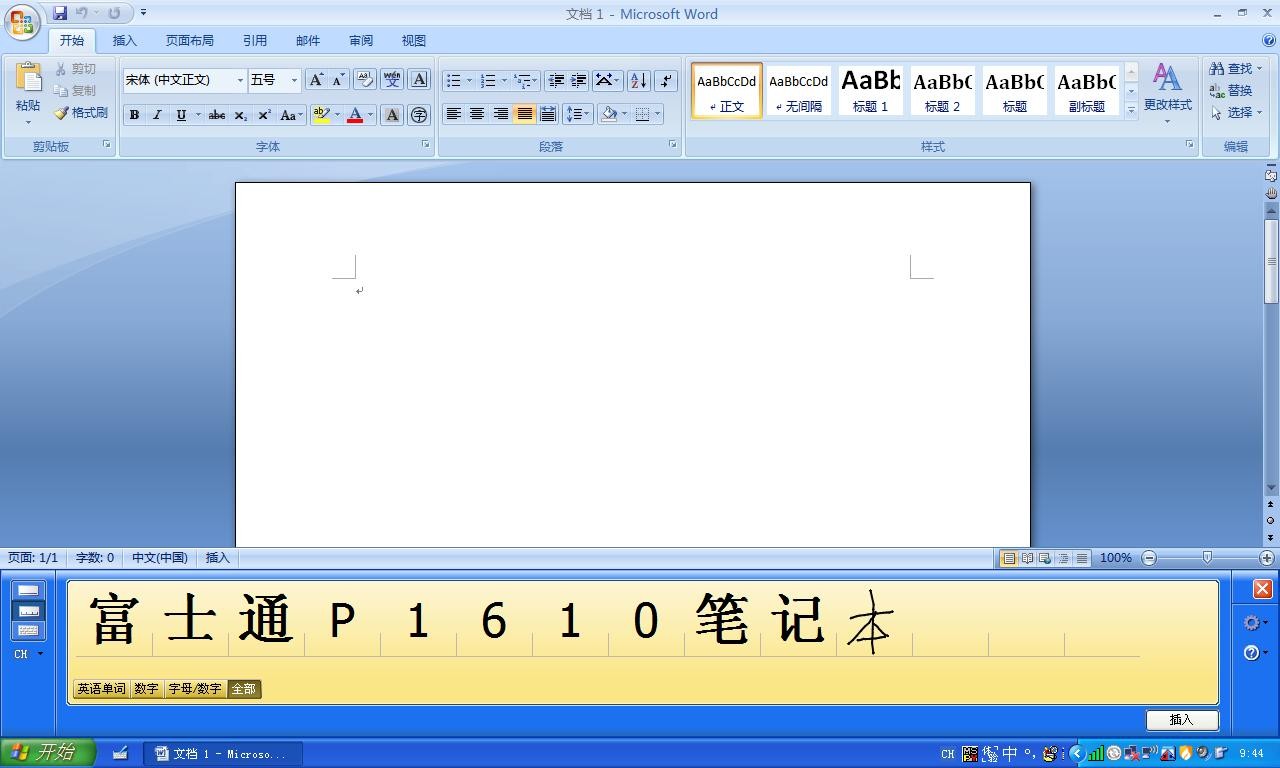1280x768 pixels.
Task: Open the phonetic guide (wén) tool
Action: coord(392,80)
